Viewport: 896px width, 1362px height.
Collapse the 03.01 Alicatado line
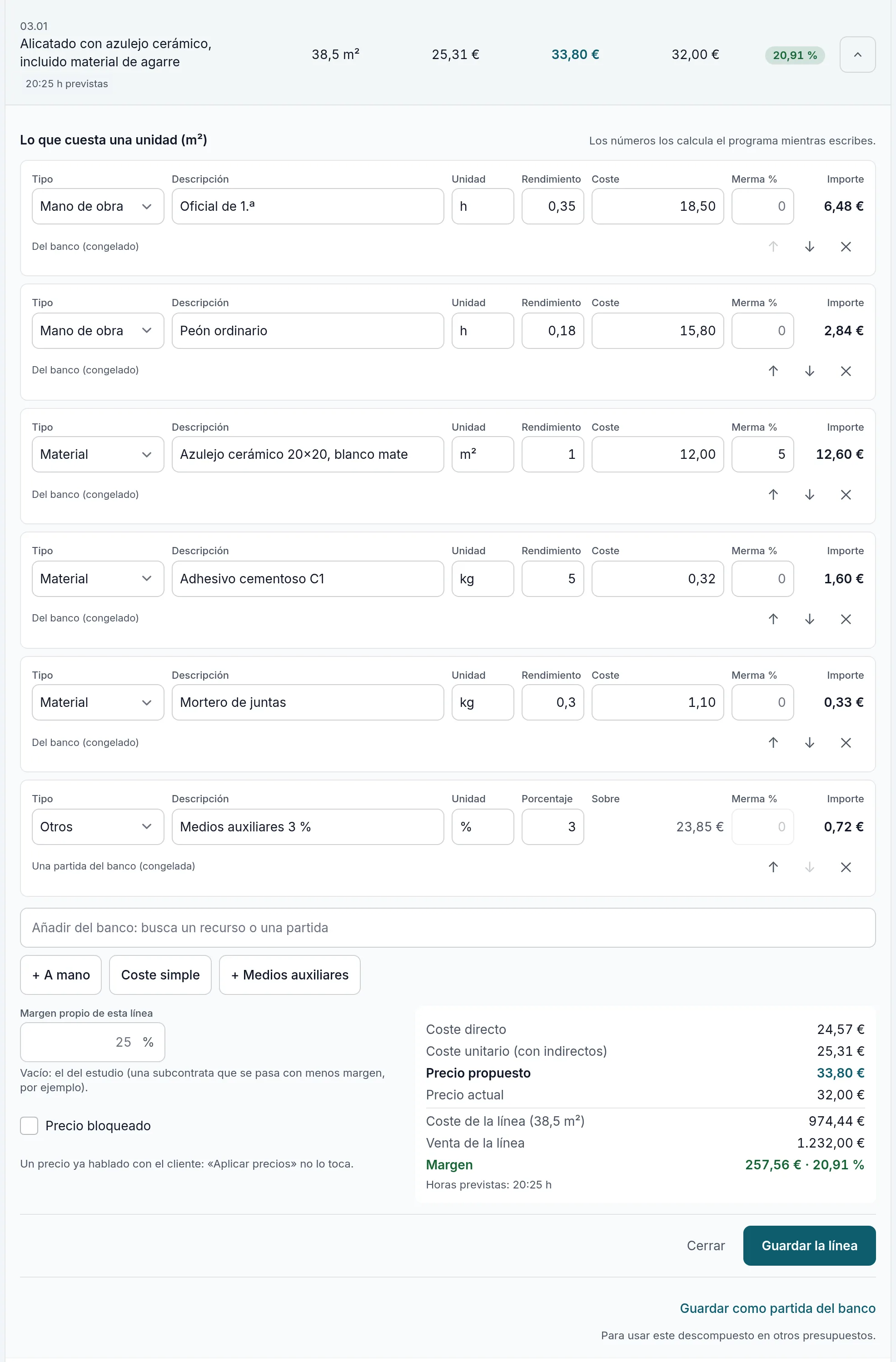click(857, 55)
